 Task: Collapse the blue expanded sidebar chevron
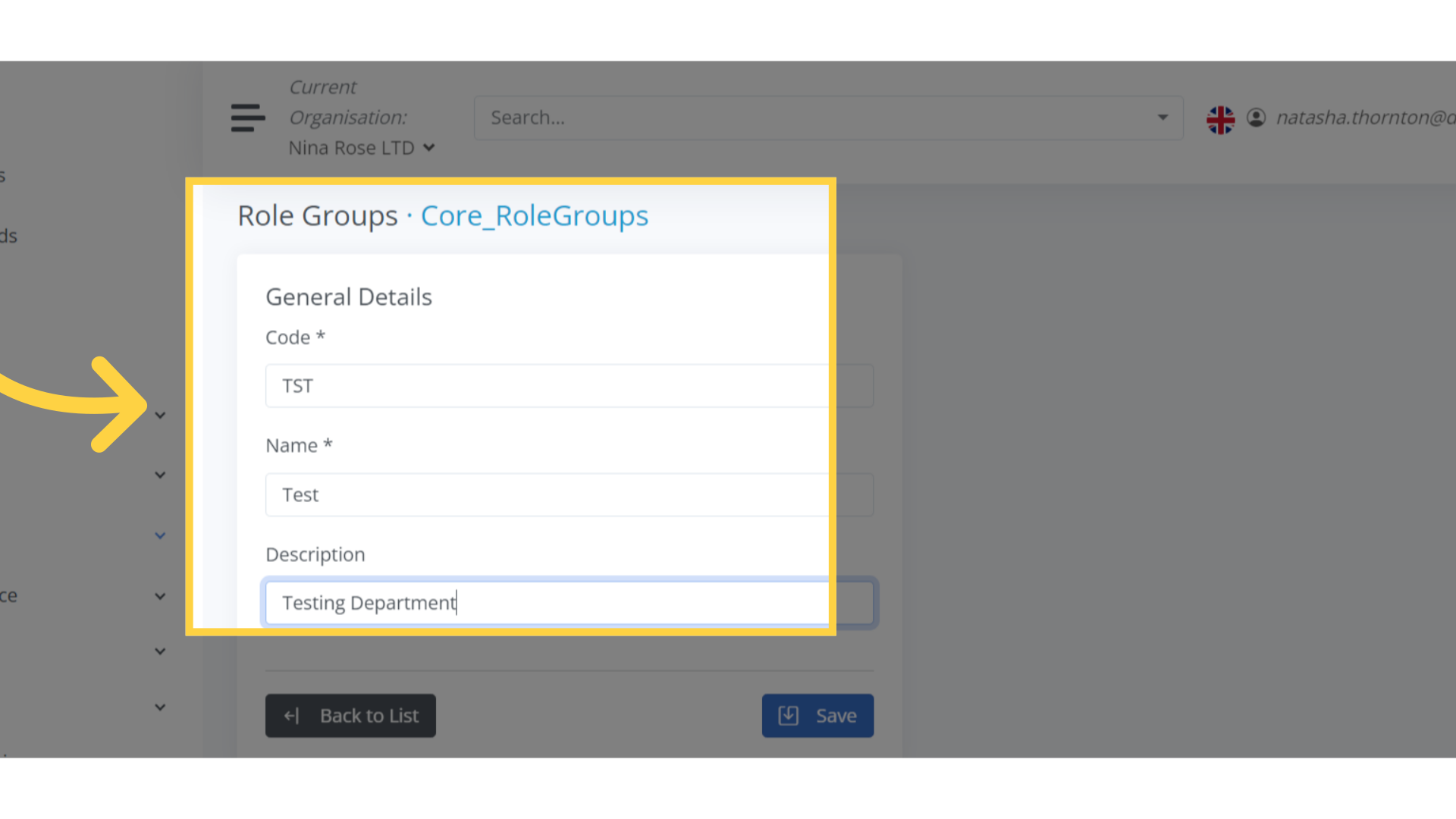[x=160, y=535]
